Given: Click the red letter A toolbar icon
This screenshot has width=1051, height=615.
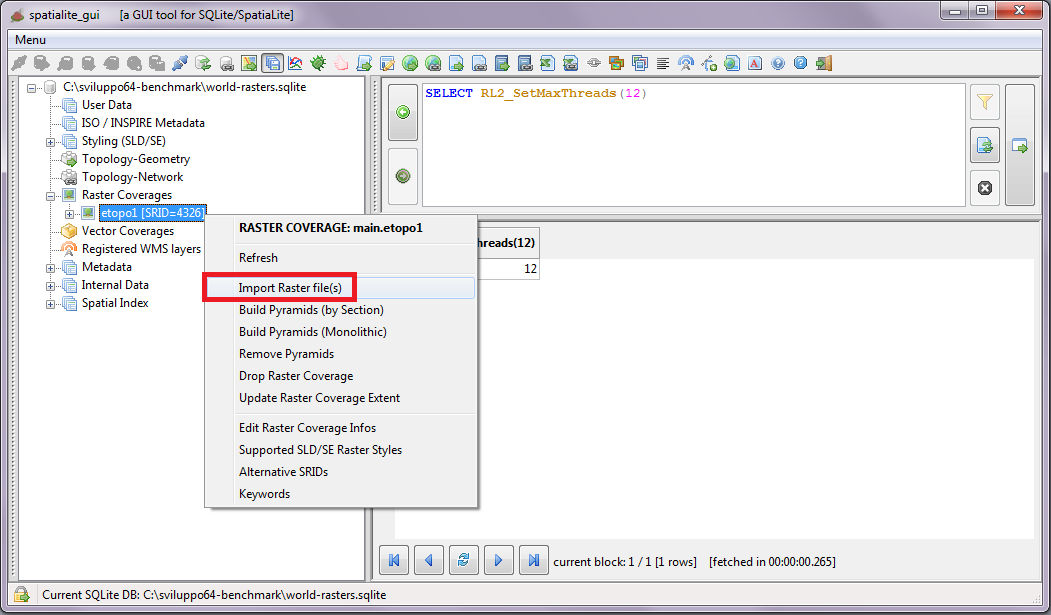Looking at the screenshot, I should pyautogui.click(x=755, y=63).
